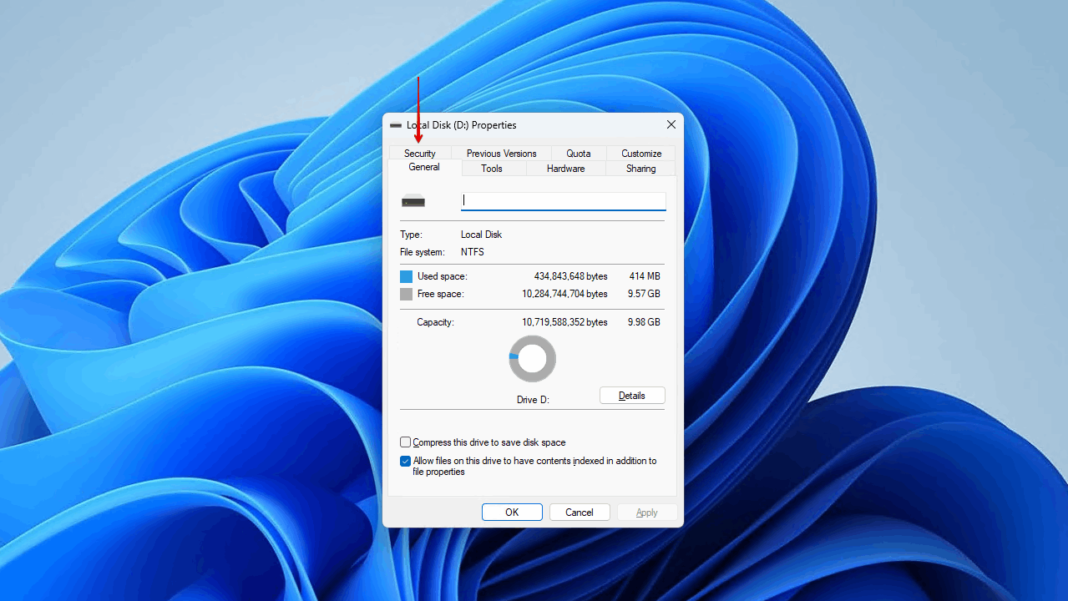The width and height of the screenshot is (1068, 601).
Task: Switch to the Security tab
Action: (x=420, y=153)
